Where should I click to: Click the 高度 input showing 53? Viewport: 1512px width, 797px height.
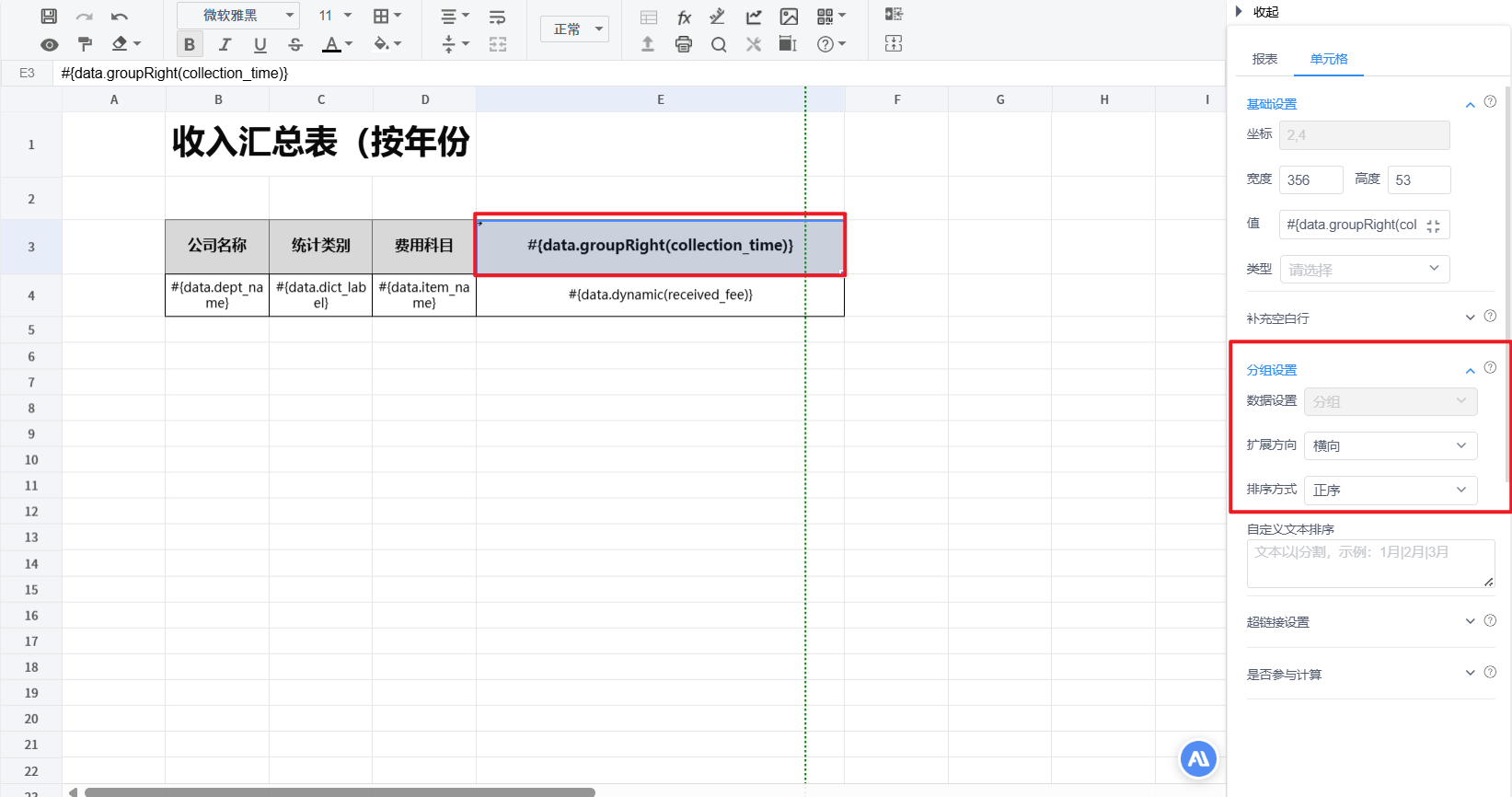(1419, 179)
